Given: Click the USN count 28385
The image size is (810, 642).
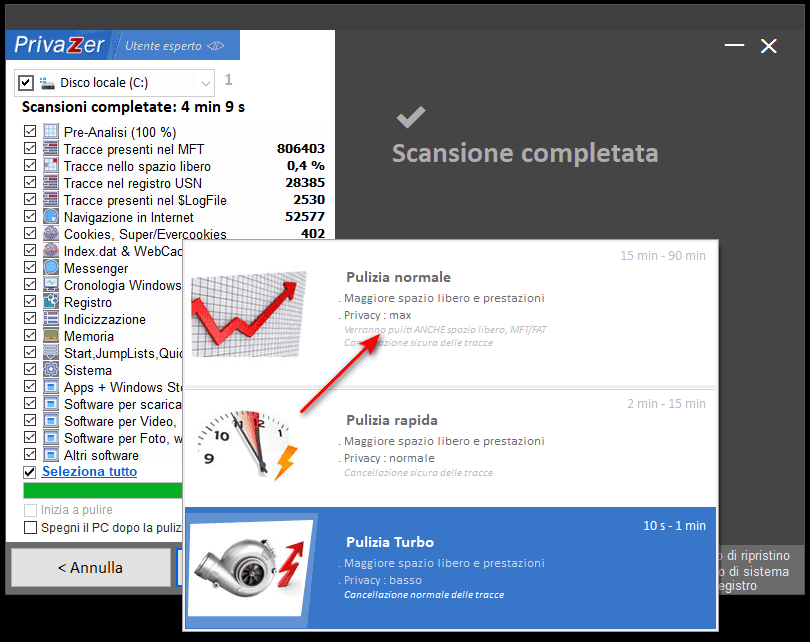Looking at the screenshot, I should [x=305, y=183].
